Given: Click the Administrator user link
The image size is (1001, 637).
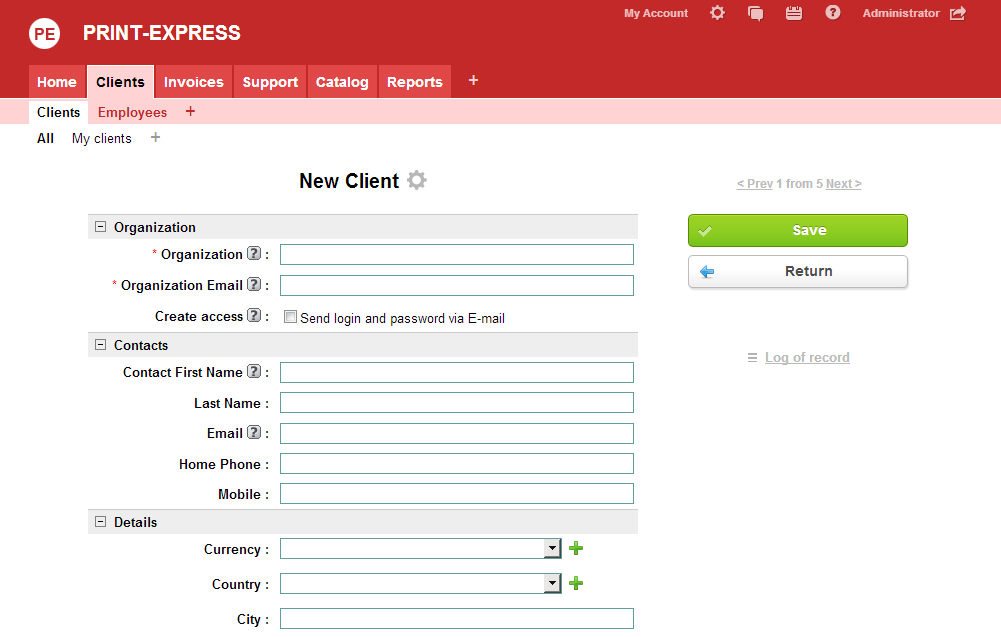Looking at the screenshot, I should tap(901, 13).
